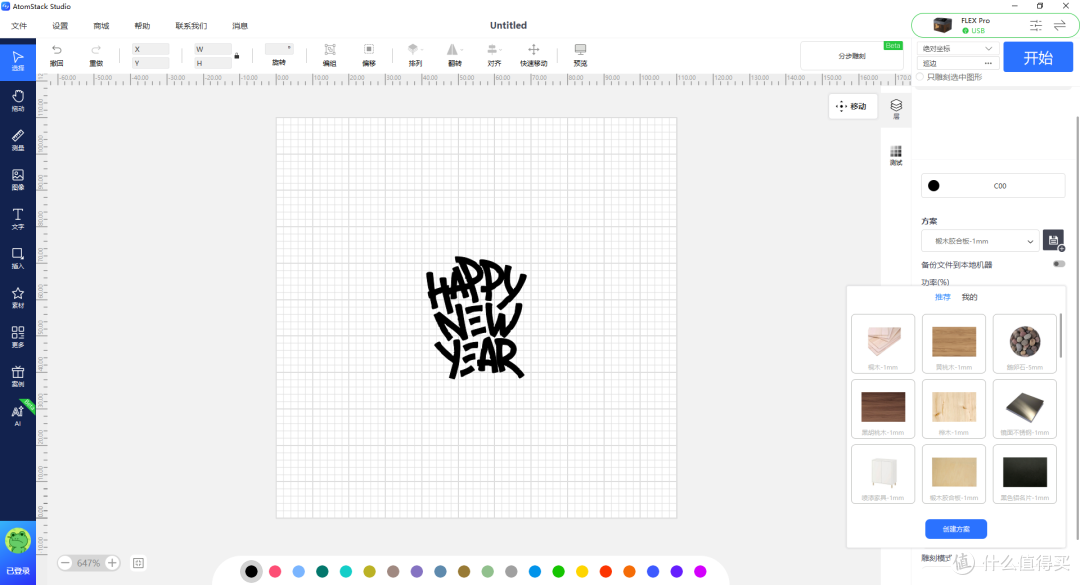Click the undo (撤回) arrow icon
This screenshot has width=1080, height=585.
56,50
